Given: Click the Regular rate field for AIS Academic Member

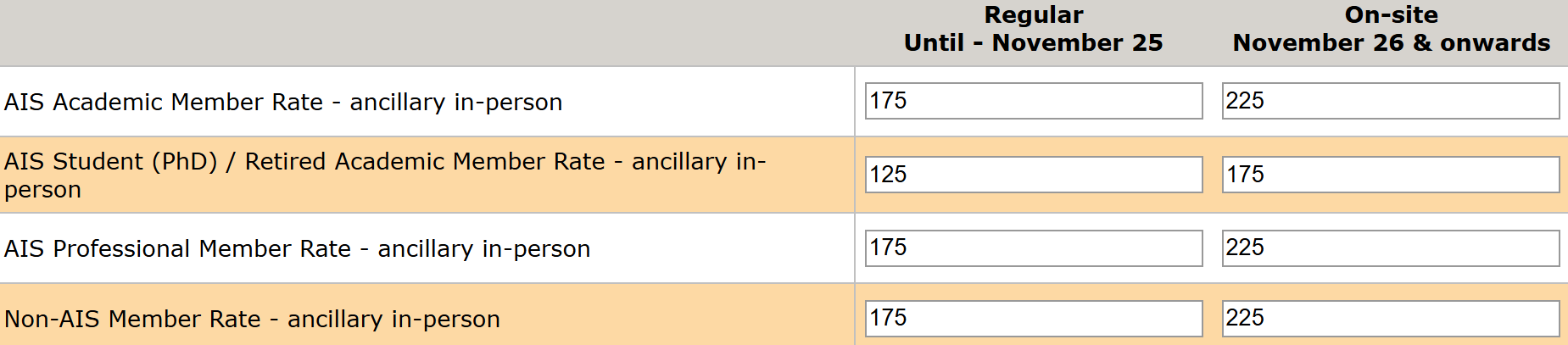Looking at the screenshot, I should pos(1033,101).
